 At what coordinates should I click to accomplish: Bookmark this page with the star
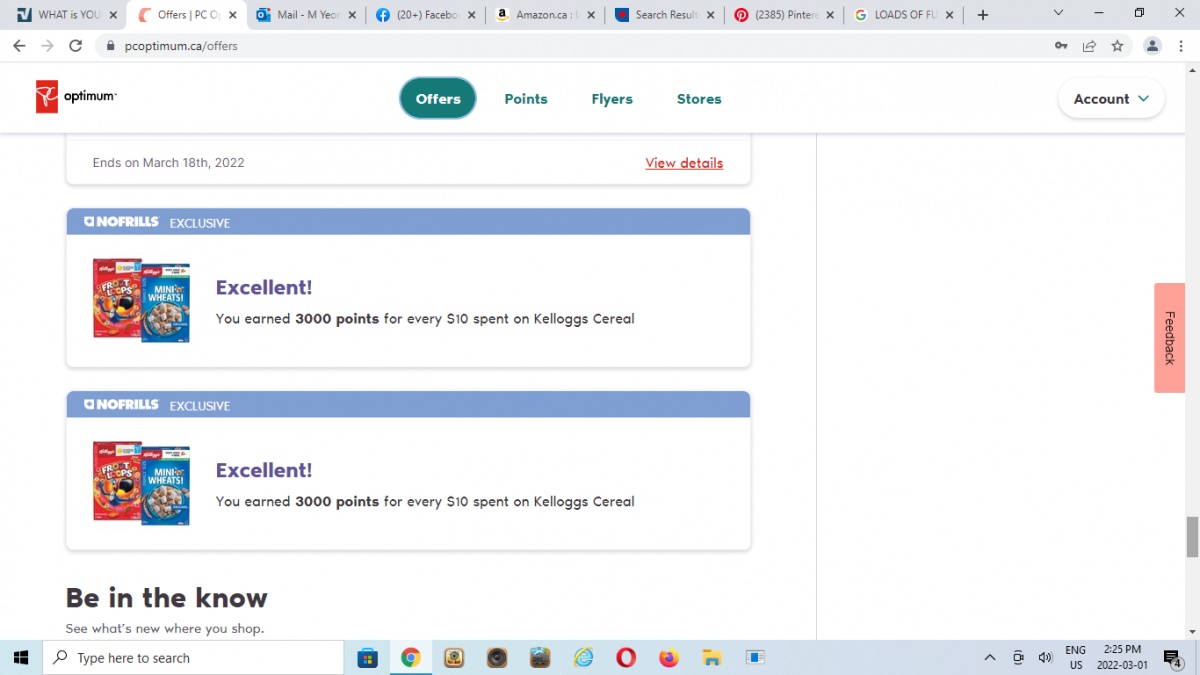click(1117, 46)
